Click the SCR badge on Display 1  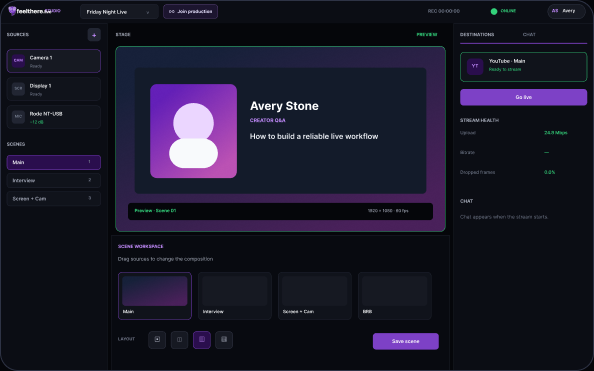[18, 89]
